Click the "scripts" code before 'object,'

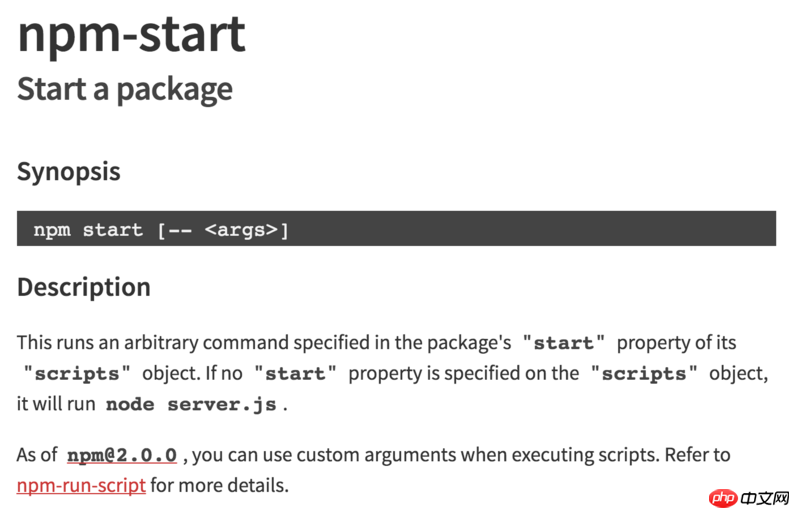click(x=644, y=374)
